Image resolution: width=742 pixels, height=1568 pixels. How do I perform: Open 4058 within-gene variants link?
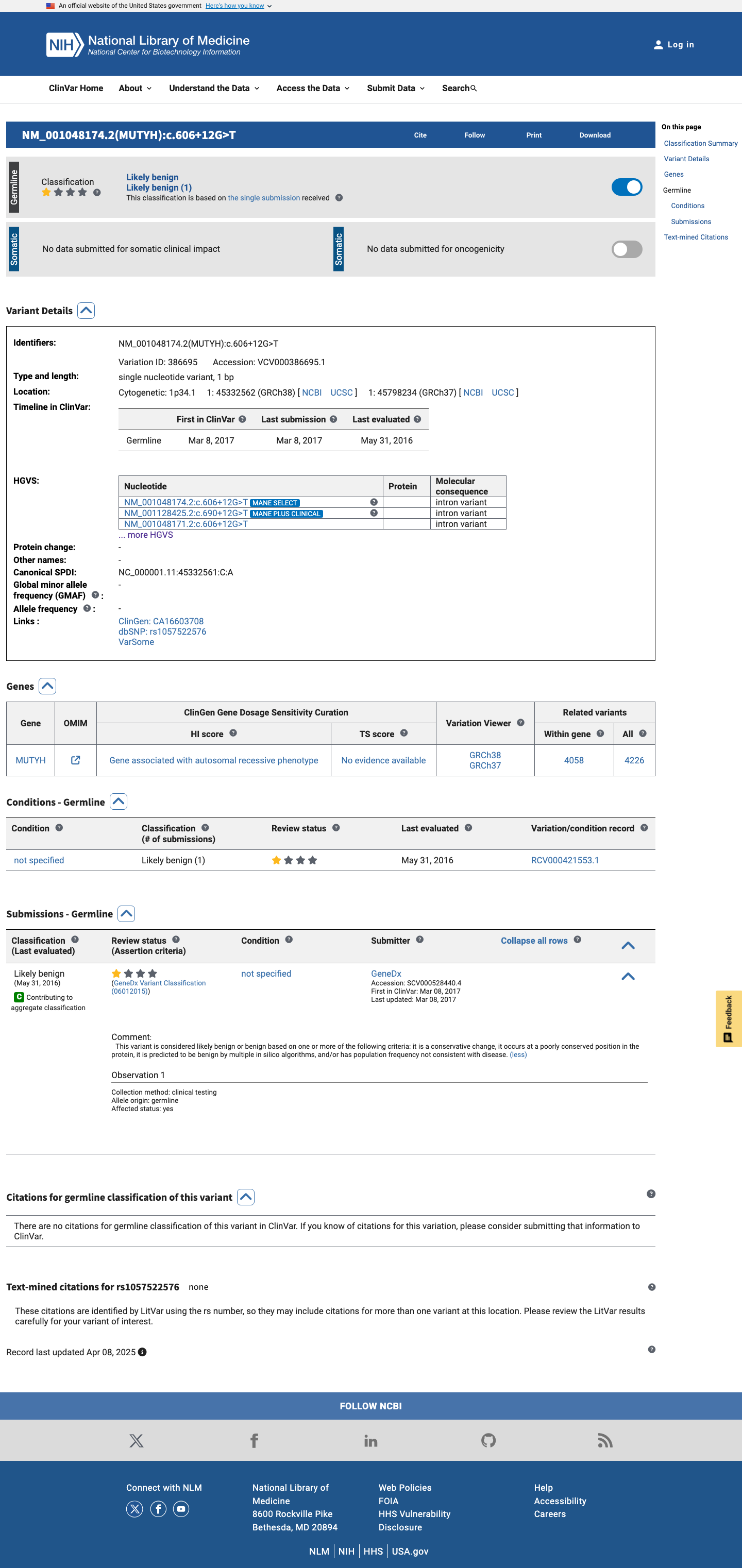pyautogui.click(x=574, y=760)
